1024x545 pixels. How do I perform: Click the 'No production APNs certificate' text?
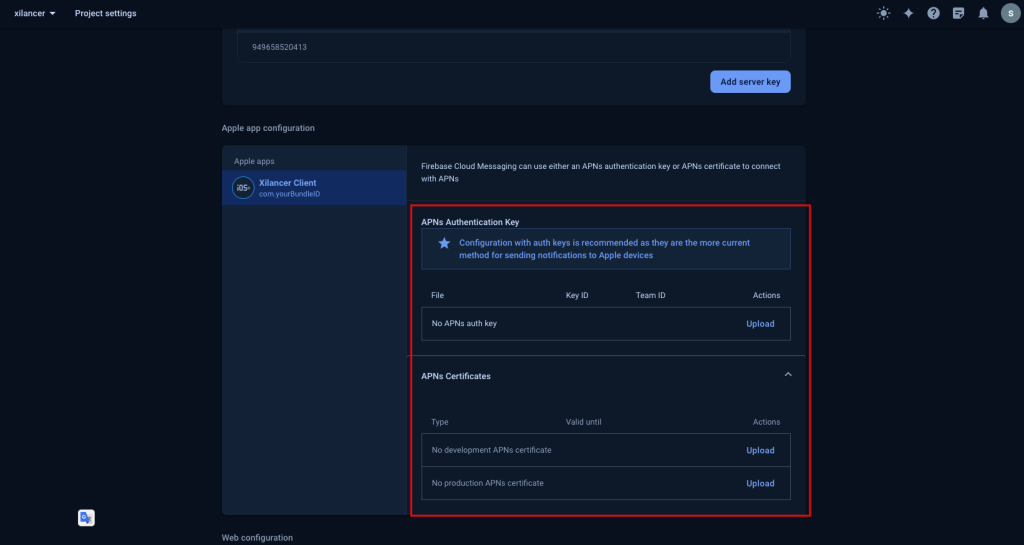point(488,483)
